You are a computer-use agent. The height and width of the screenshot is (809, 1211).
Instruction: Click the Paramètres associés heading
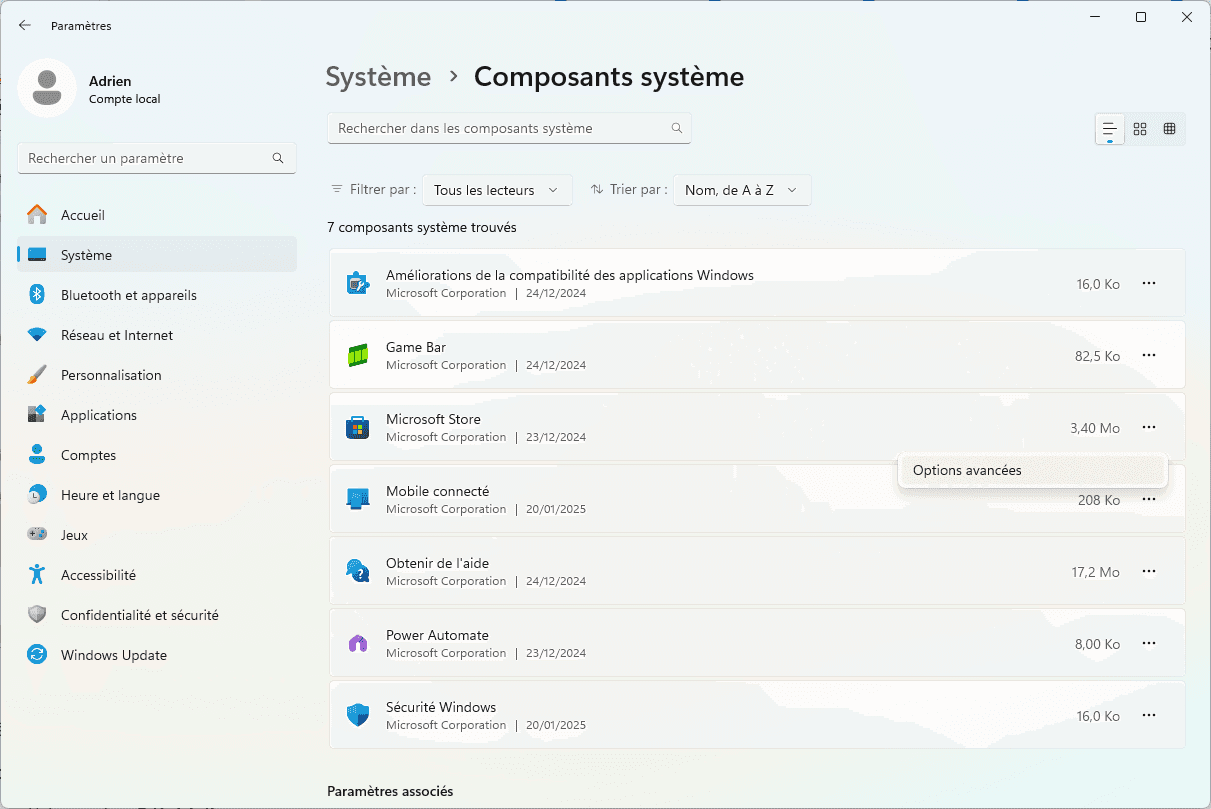(390, 791)
